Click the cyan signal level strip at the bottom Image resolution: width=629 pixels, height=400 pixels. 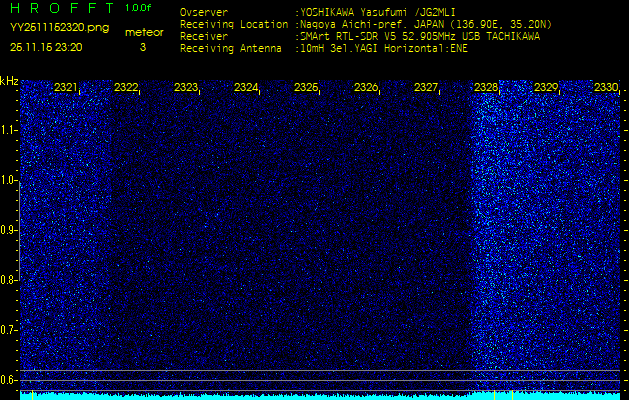pyautogui.click(x=320, y=396)
